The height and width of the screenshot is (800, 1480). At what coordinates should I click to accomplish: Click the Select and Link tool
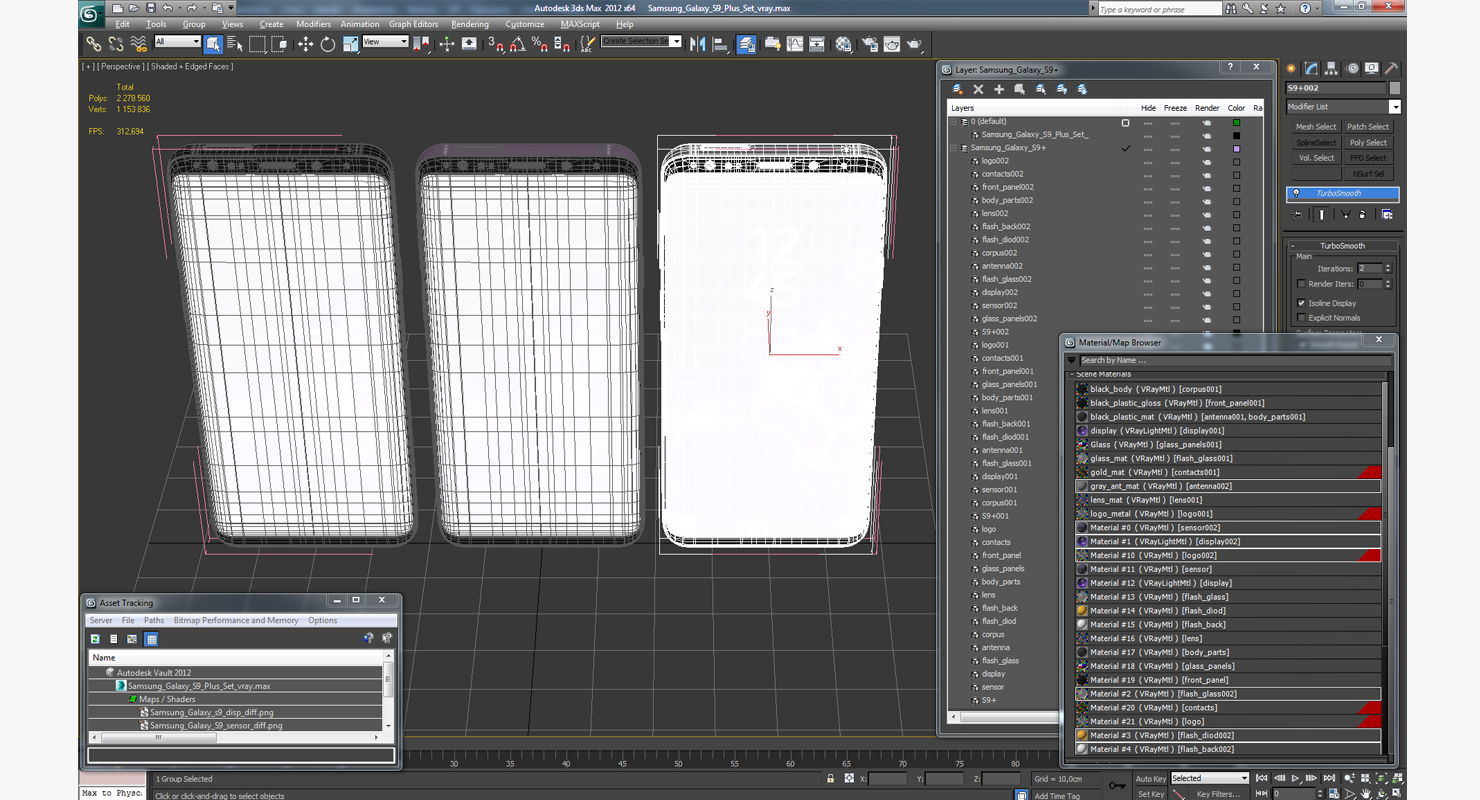[93, 44]
